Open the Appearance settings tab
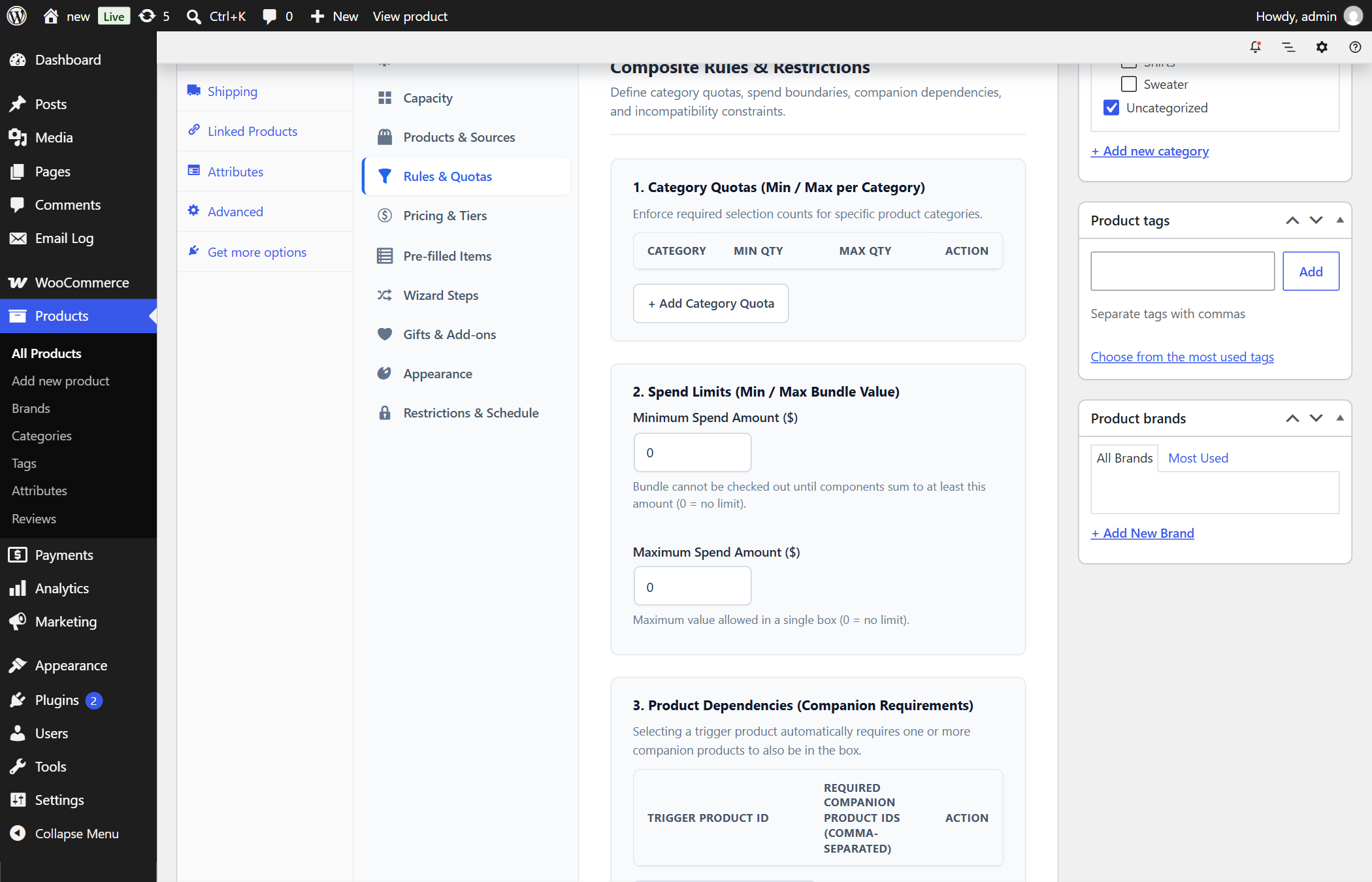1372x882 pixels. 466,374
